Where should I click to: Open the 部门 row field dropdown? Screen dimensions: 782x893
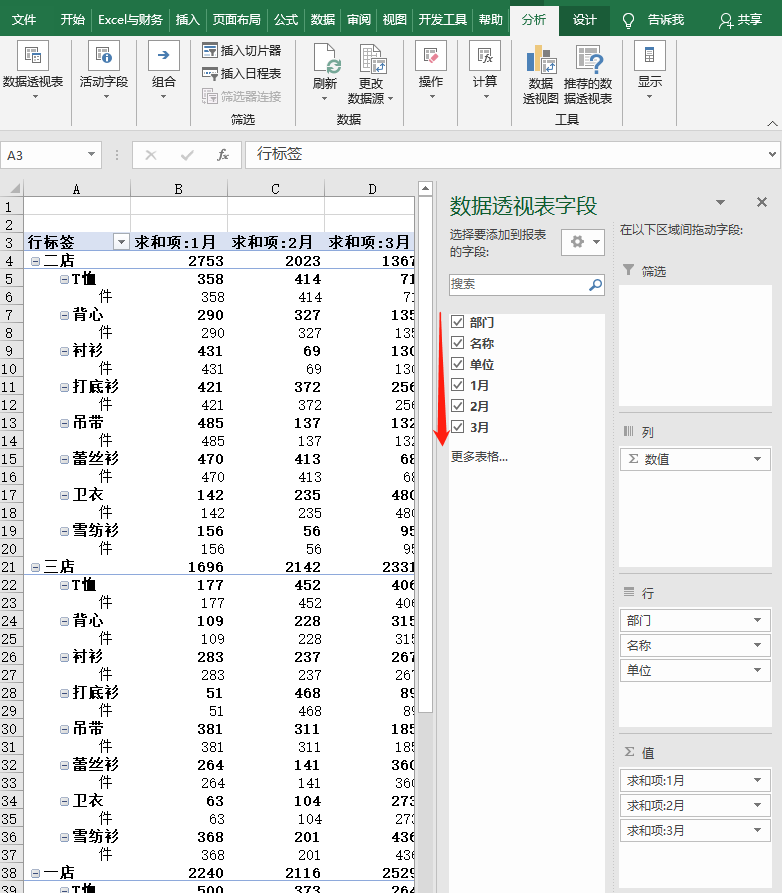coord(758,620)
